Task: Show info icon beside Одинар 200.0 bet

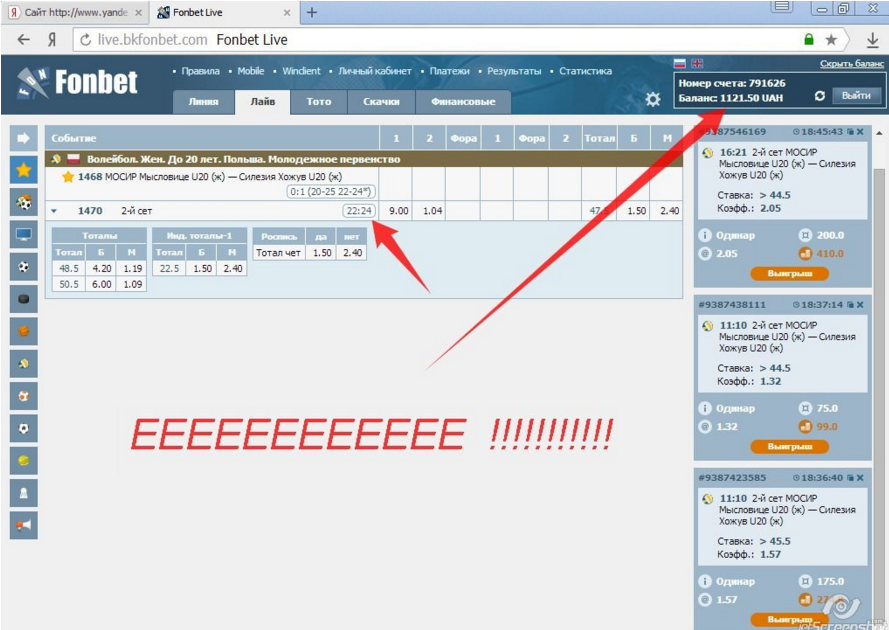Action: tap(705, 235)
